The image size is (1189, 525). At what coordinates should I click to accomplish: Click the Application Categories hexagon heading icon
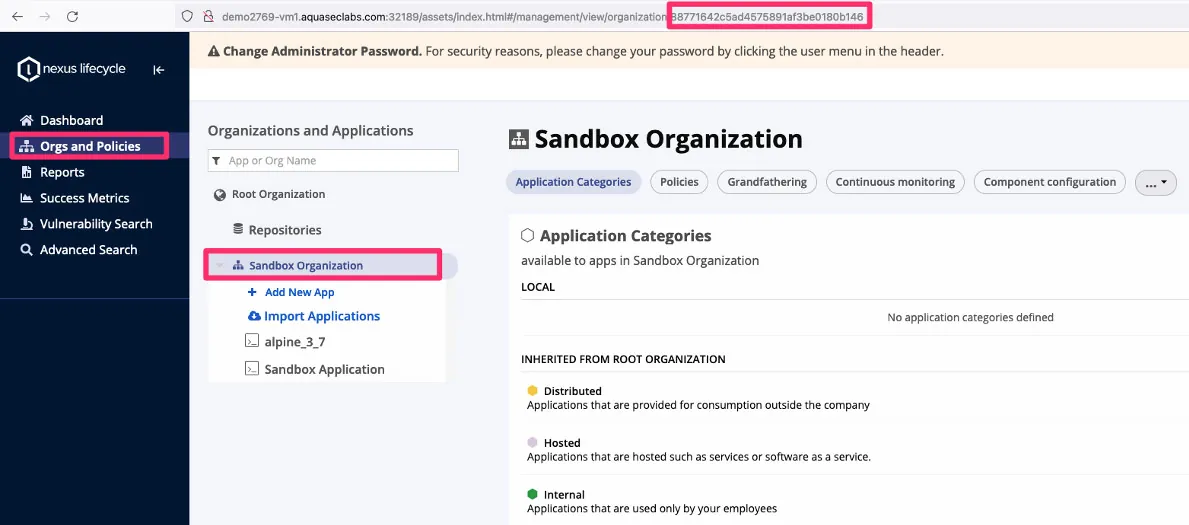(x=528, y=235)
